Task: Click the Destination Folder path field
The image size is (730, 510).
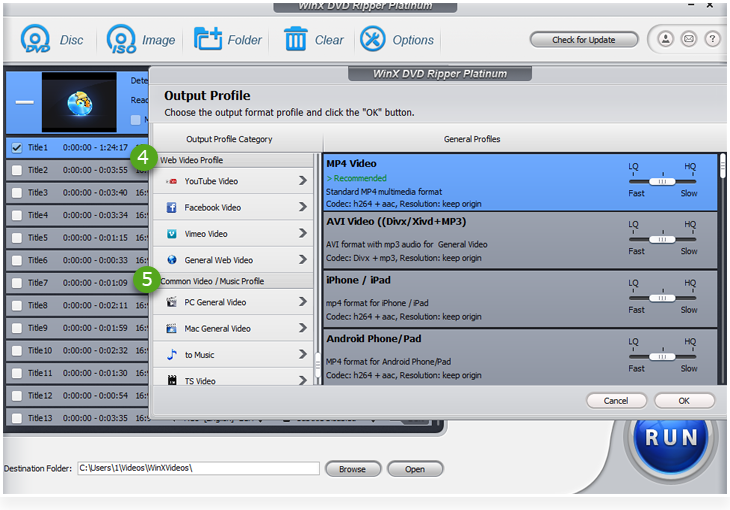Action: point(198,468)
